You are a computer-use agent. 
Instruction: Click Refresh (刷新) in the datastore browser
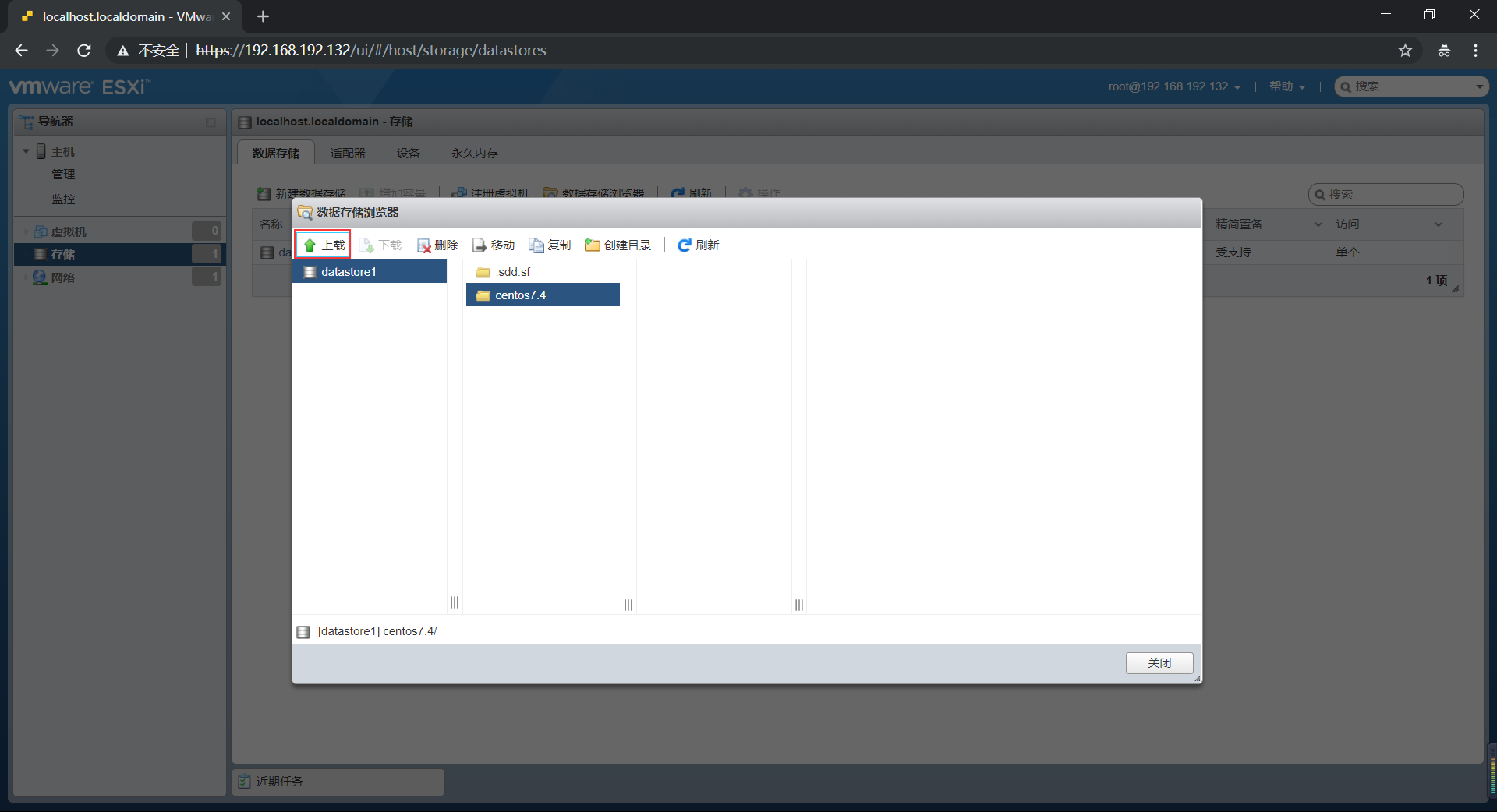699,245
